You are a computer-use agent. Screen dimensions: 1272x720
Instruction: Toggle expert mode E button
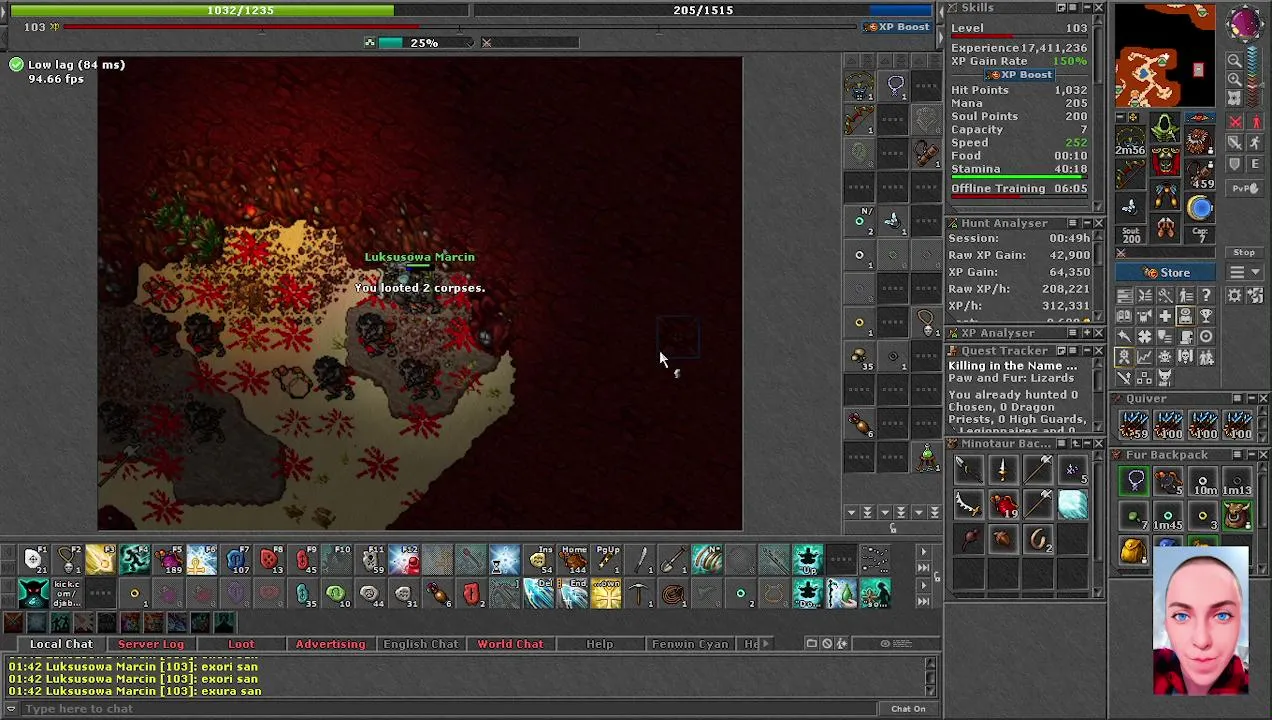point(1255,163)
